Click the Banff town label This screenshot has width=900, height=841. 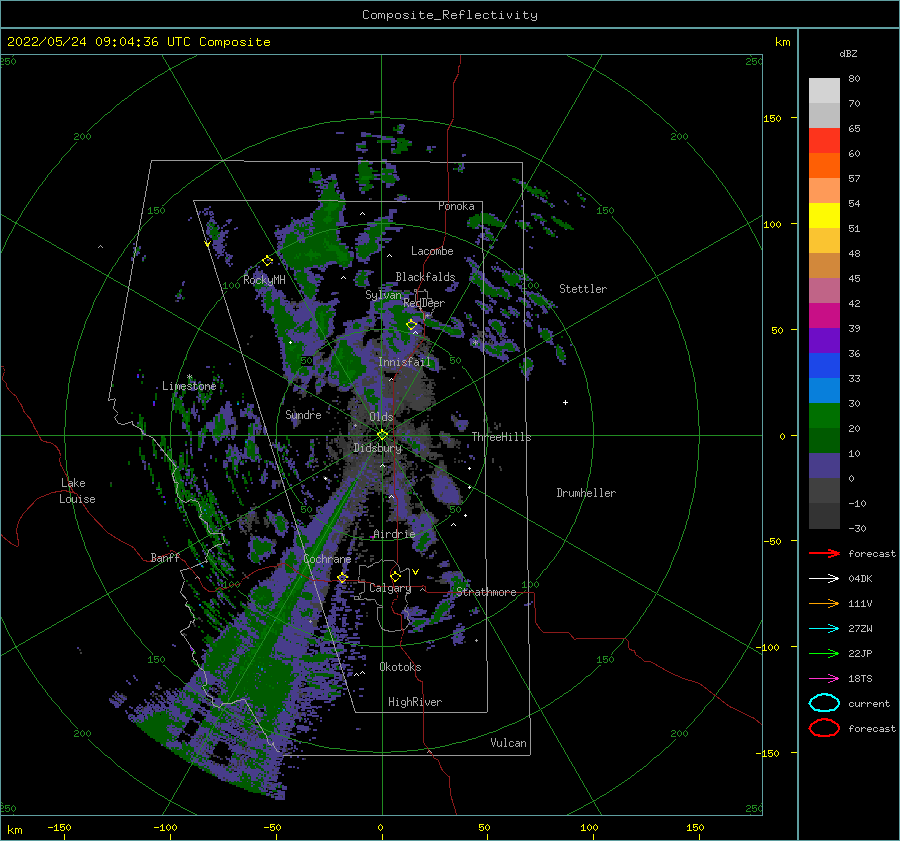(x=165, y=558)
